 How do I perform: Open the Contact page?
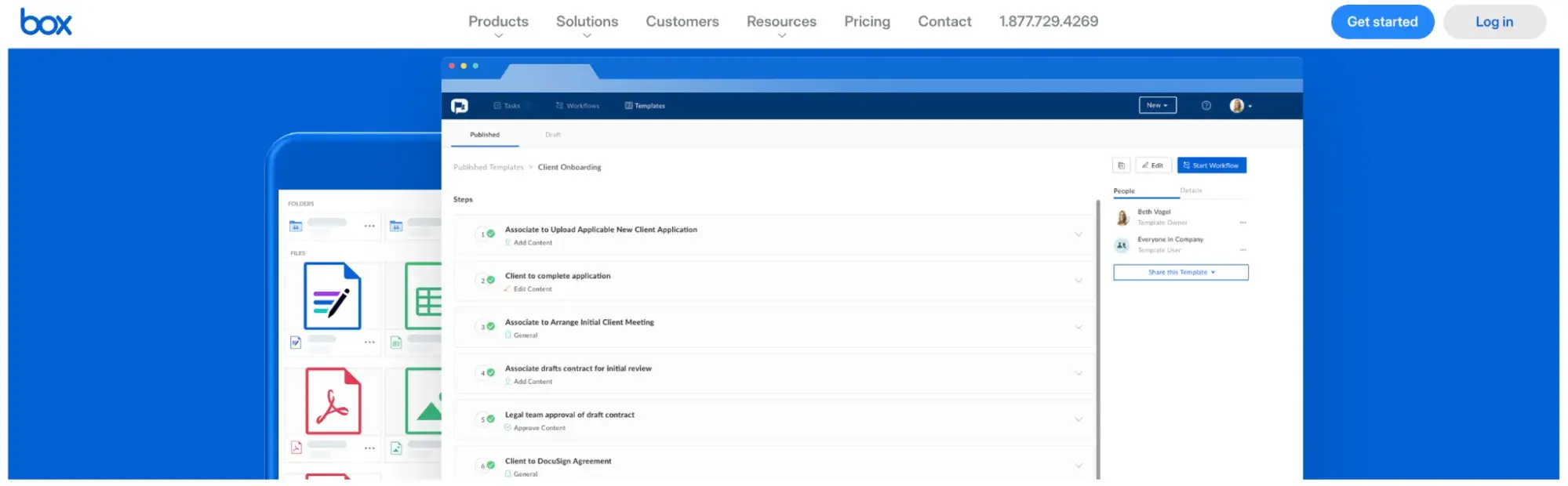coord(944,22)
